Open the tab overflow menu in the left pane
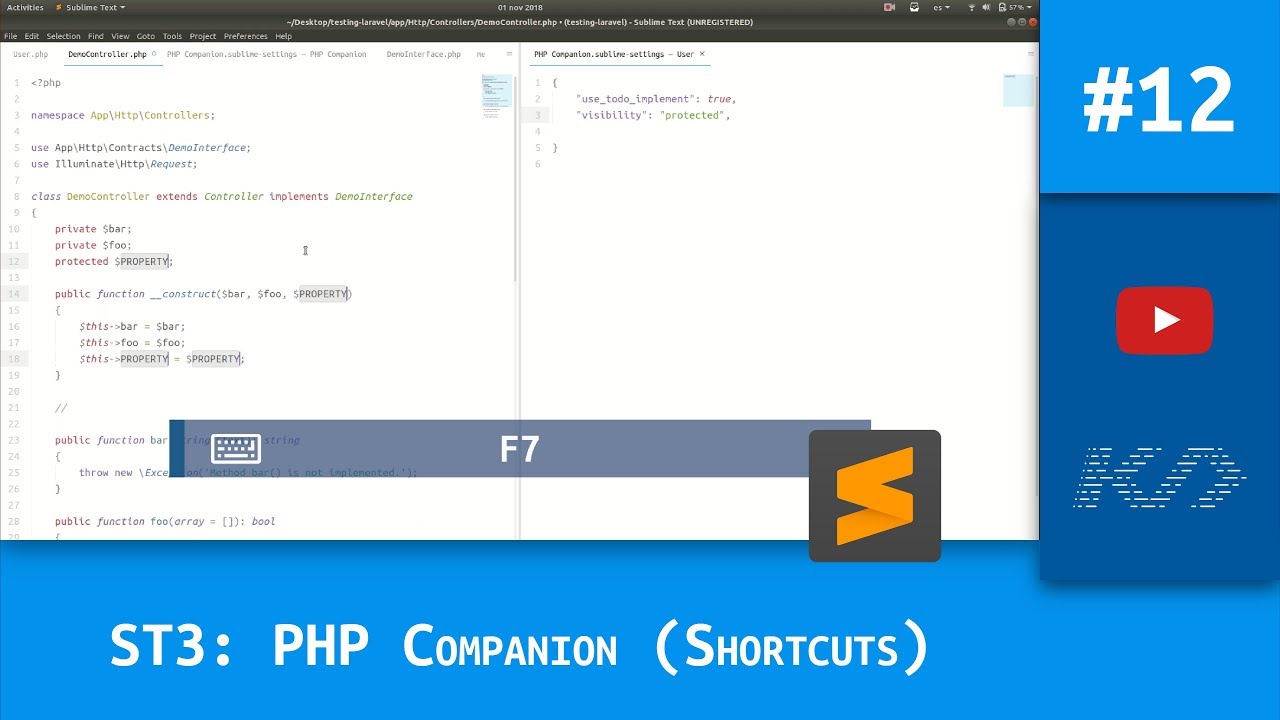 pyautogui.click(x=509, y=54)
